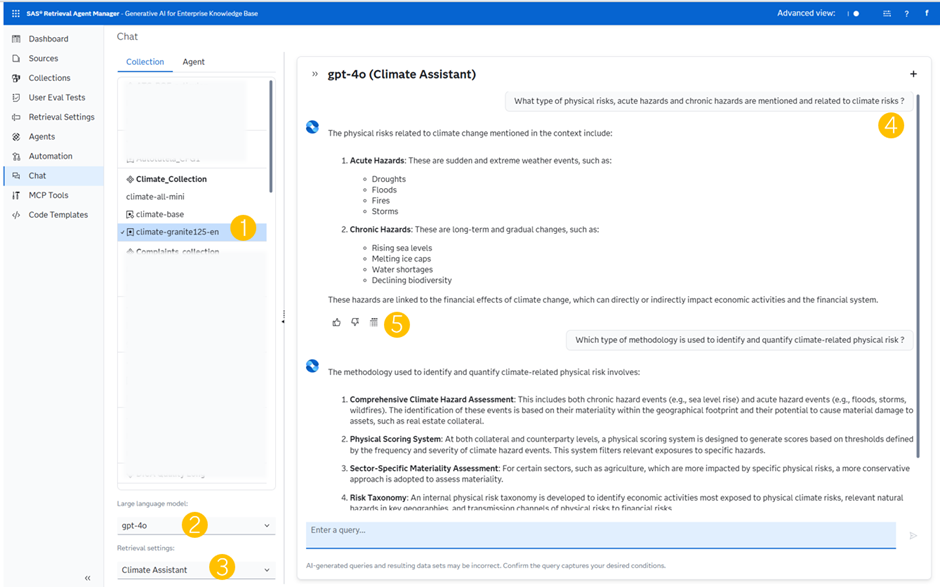Viewport: 940px width, 587px height.
Task: Toggle the Advanced view switch
Action: click(x=853, y=13)
